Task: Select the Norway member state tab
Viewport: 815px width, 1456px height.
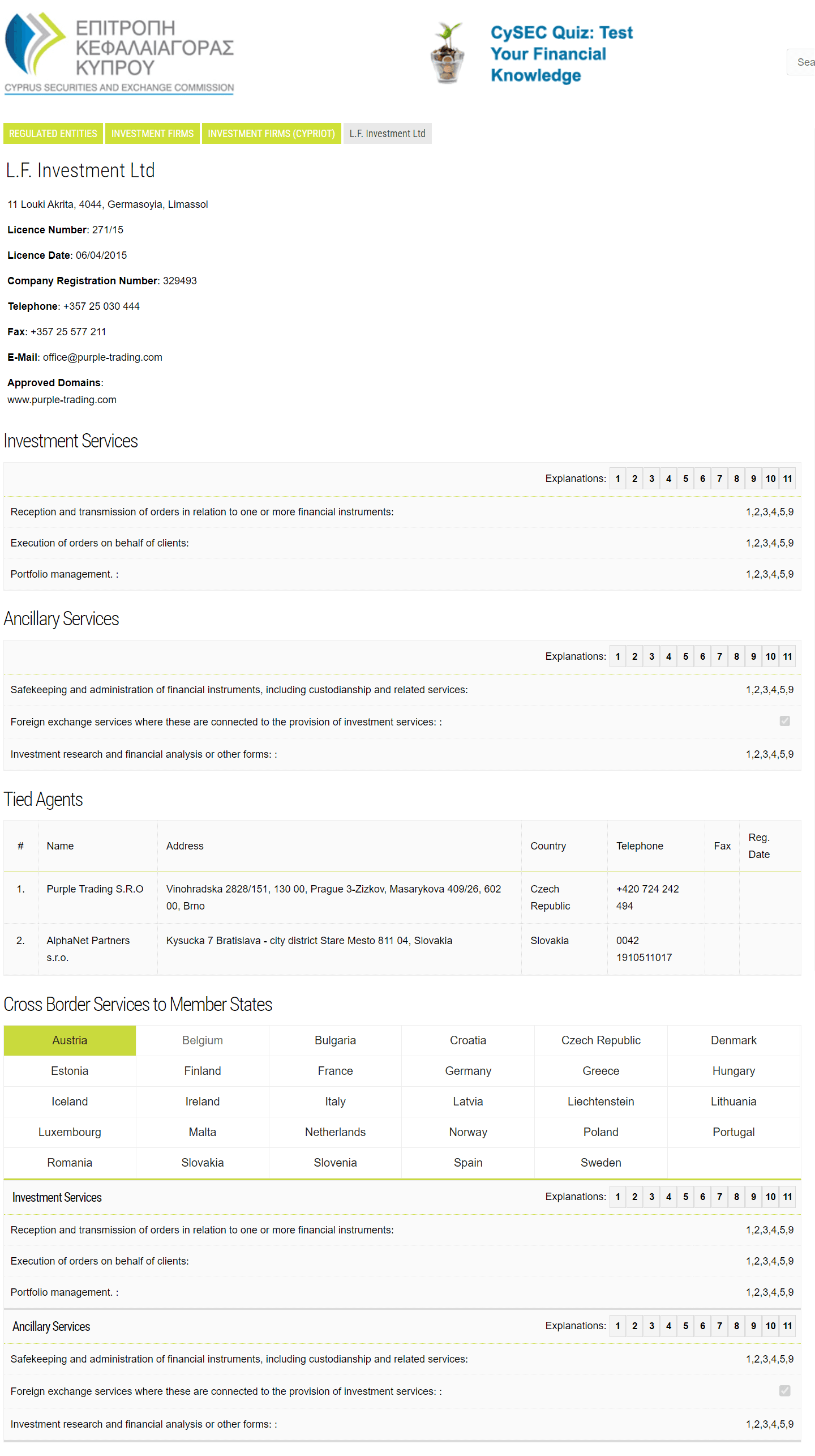Action: tap(468, 1132)
